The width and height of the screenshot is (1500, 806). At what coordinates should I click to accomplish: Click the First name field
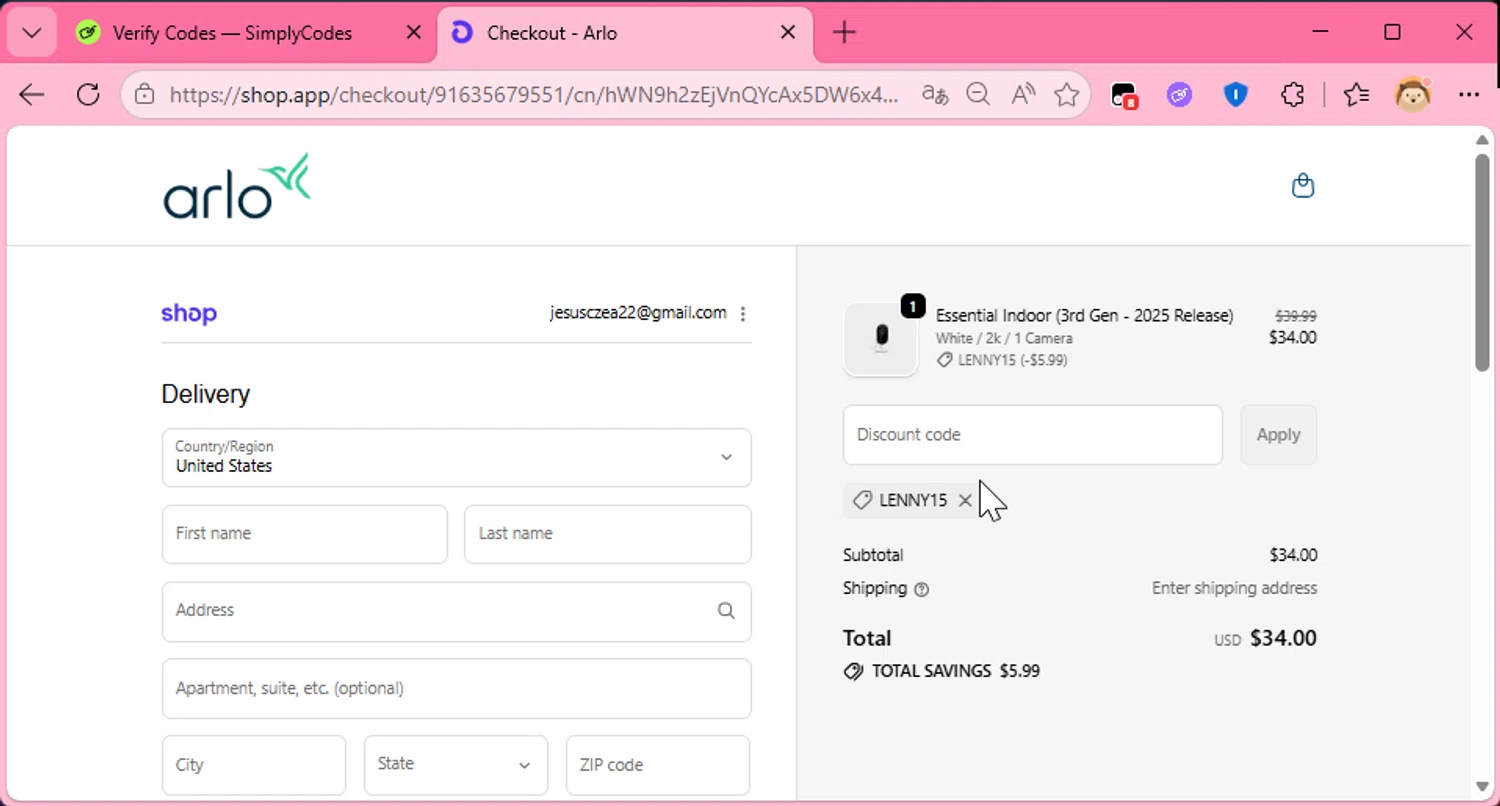[x=304, y=534]
